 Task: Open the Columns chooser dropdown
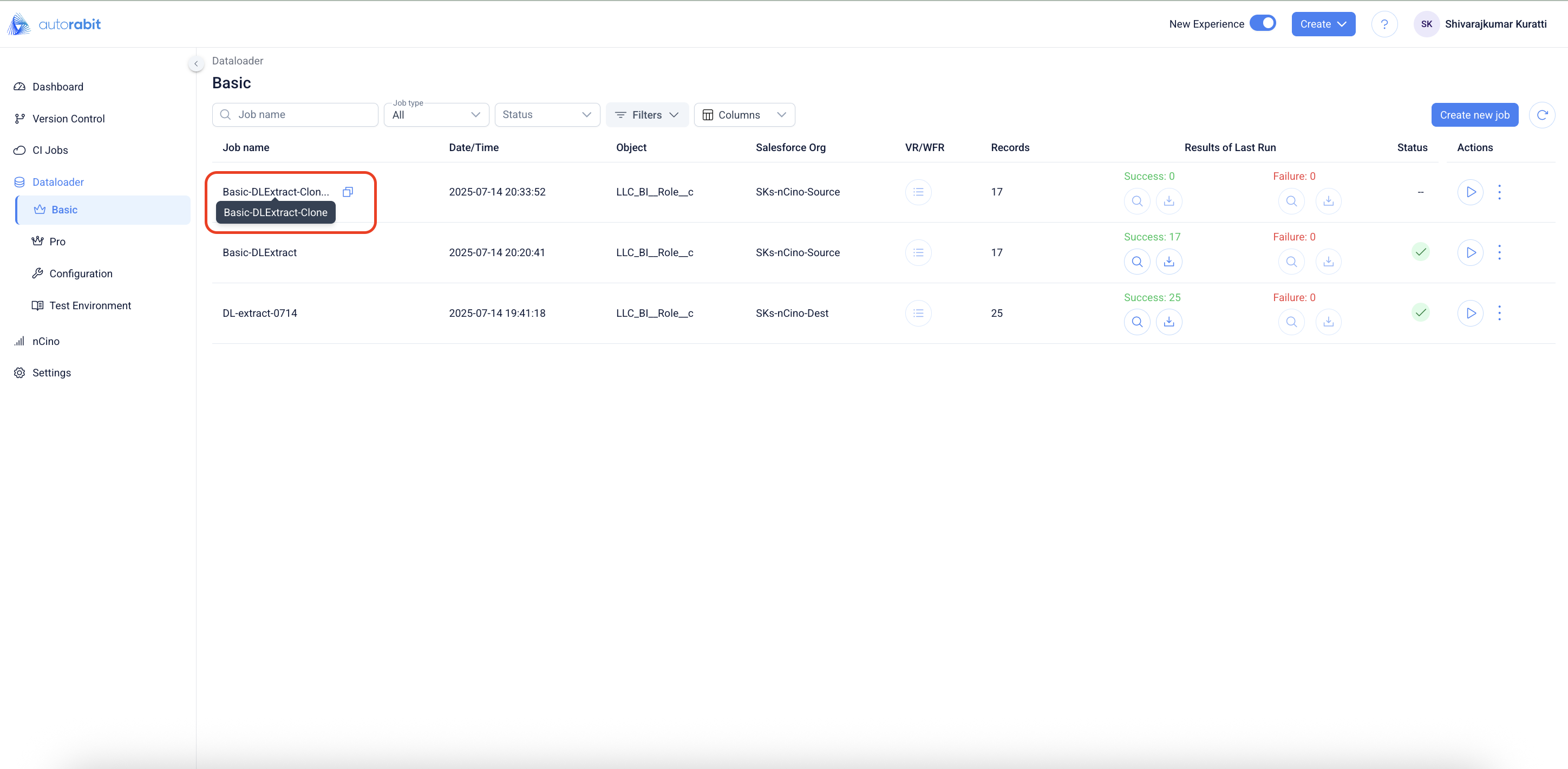[744, 115]
